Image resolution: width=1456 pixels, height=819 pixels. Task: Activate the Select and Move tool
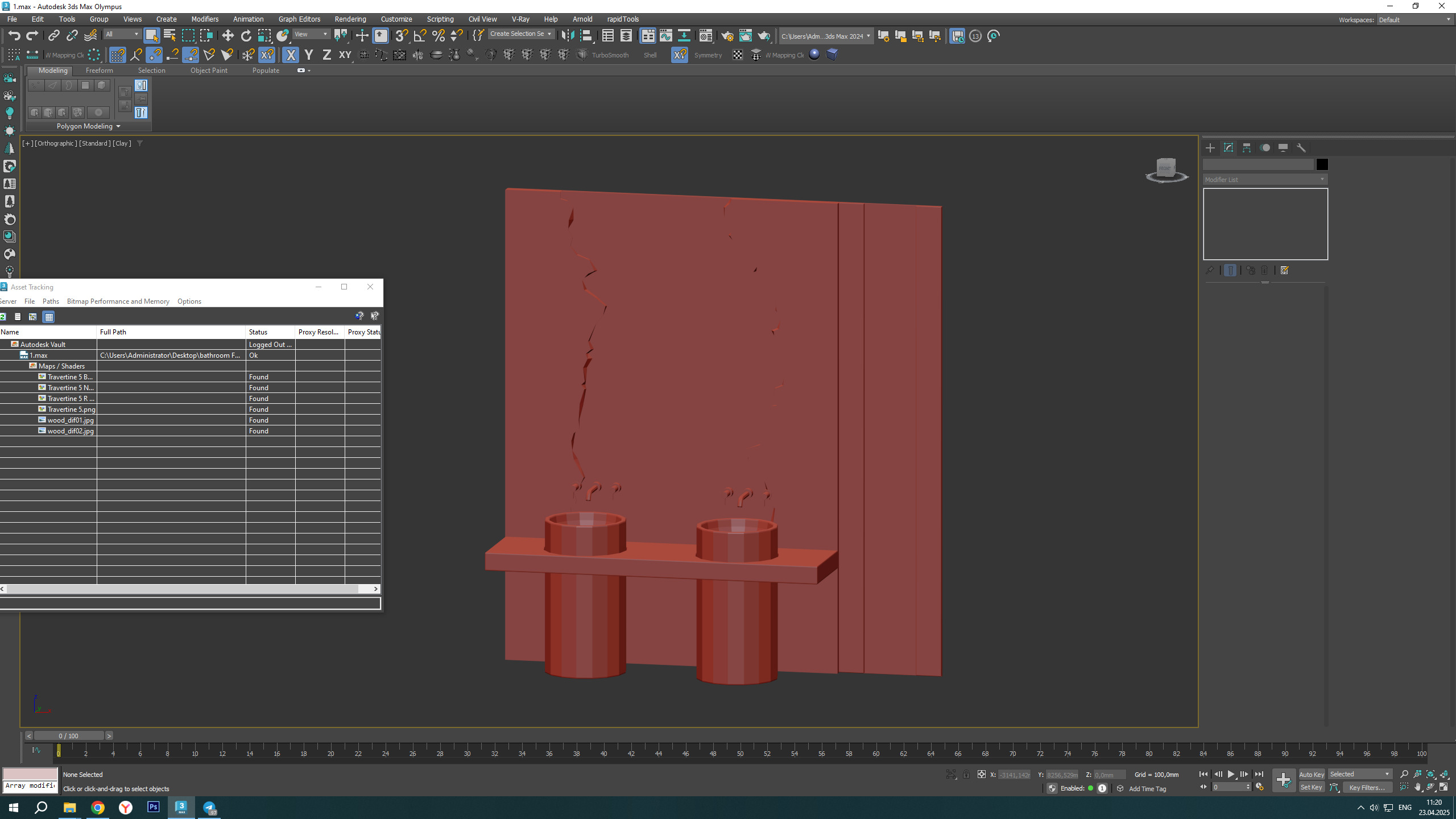click(227, 36)
